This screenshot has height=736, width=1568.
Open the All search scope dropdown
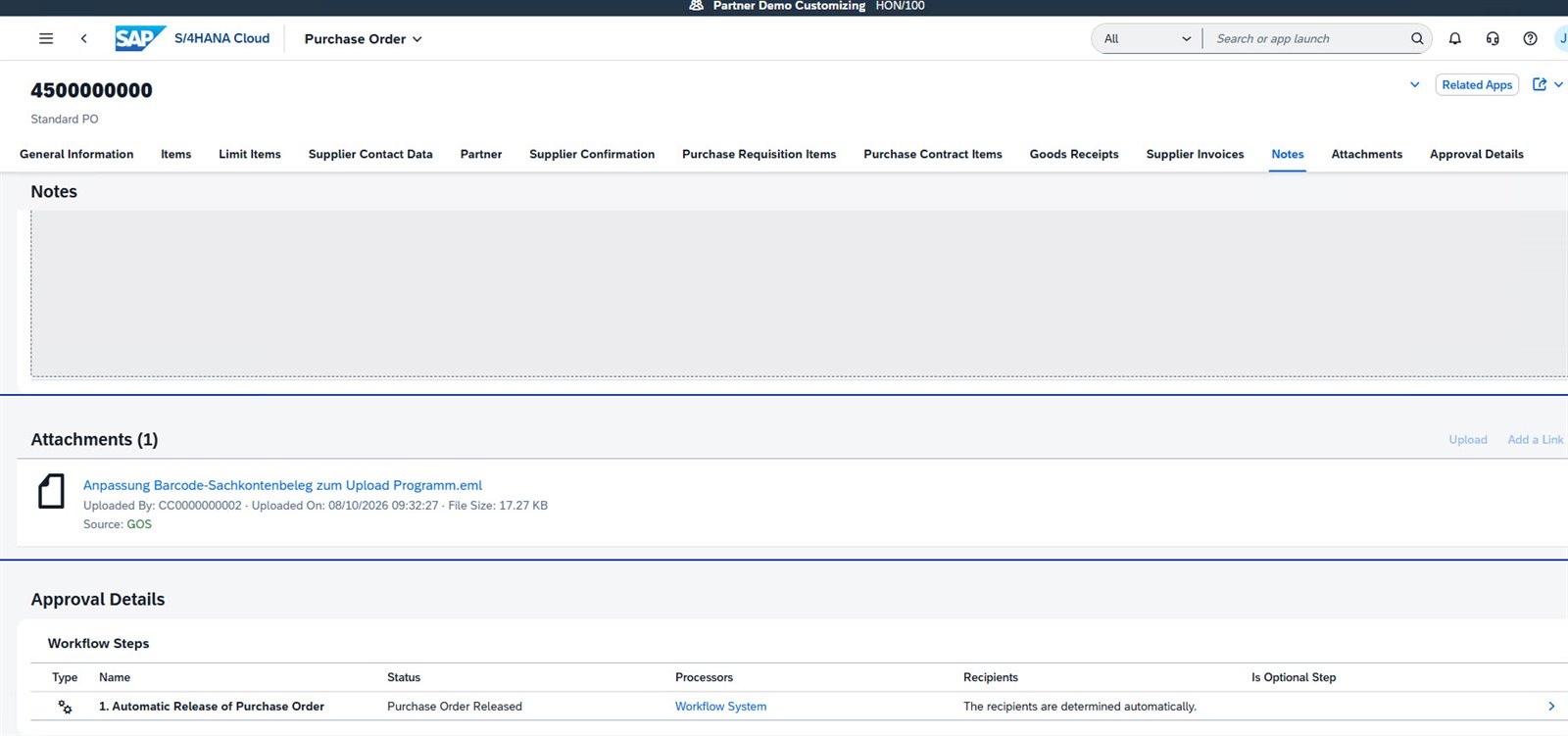pos(1147,39)
